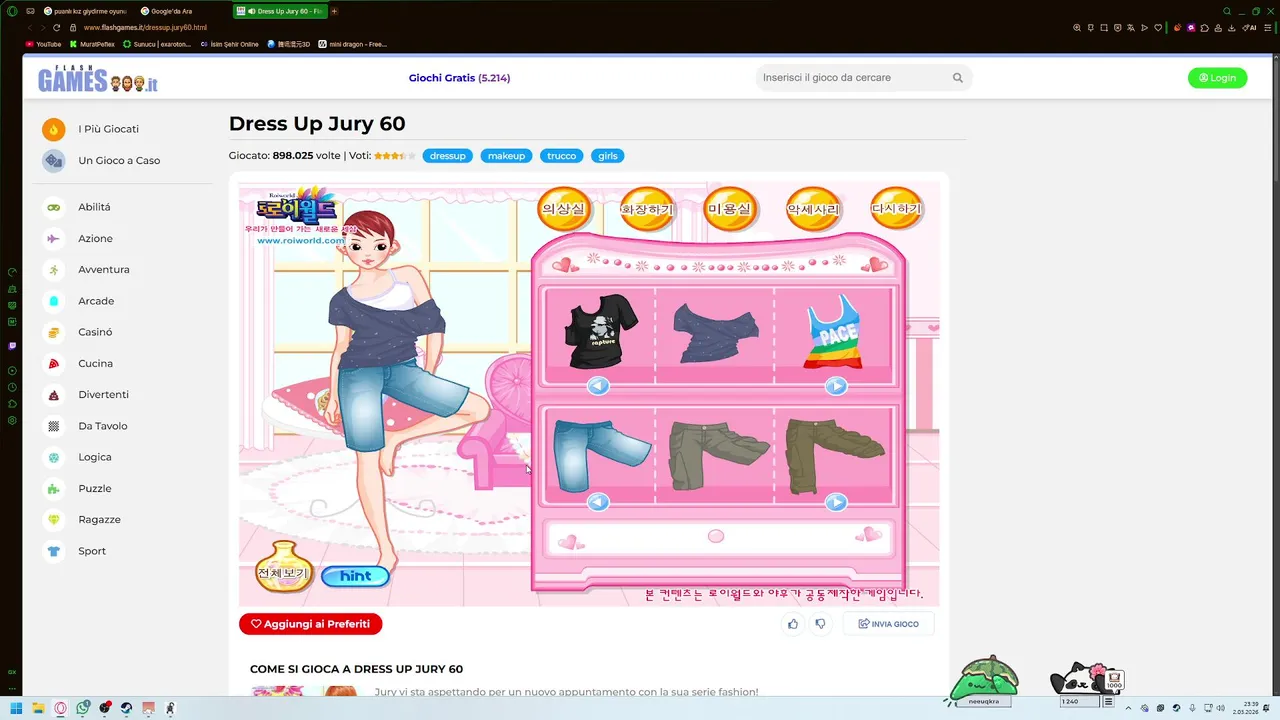Select the Sport category icon
The width and height of the screenshot is (1280, 720).
click(x=54, y=551)
